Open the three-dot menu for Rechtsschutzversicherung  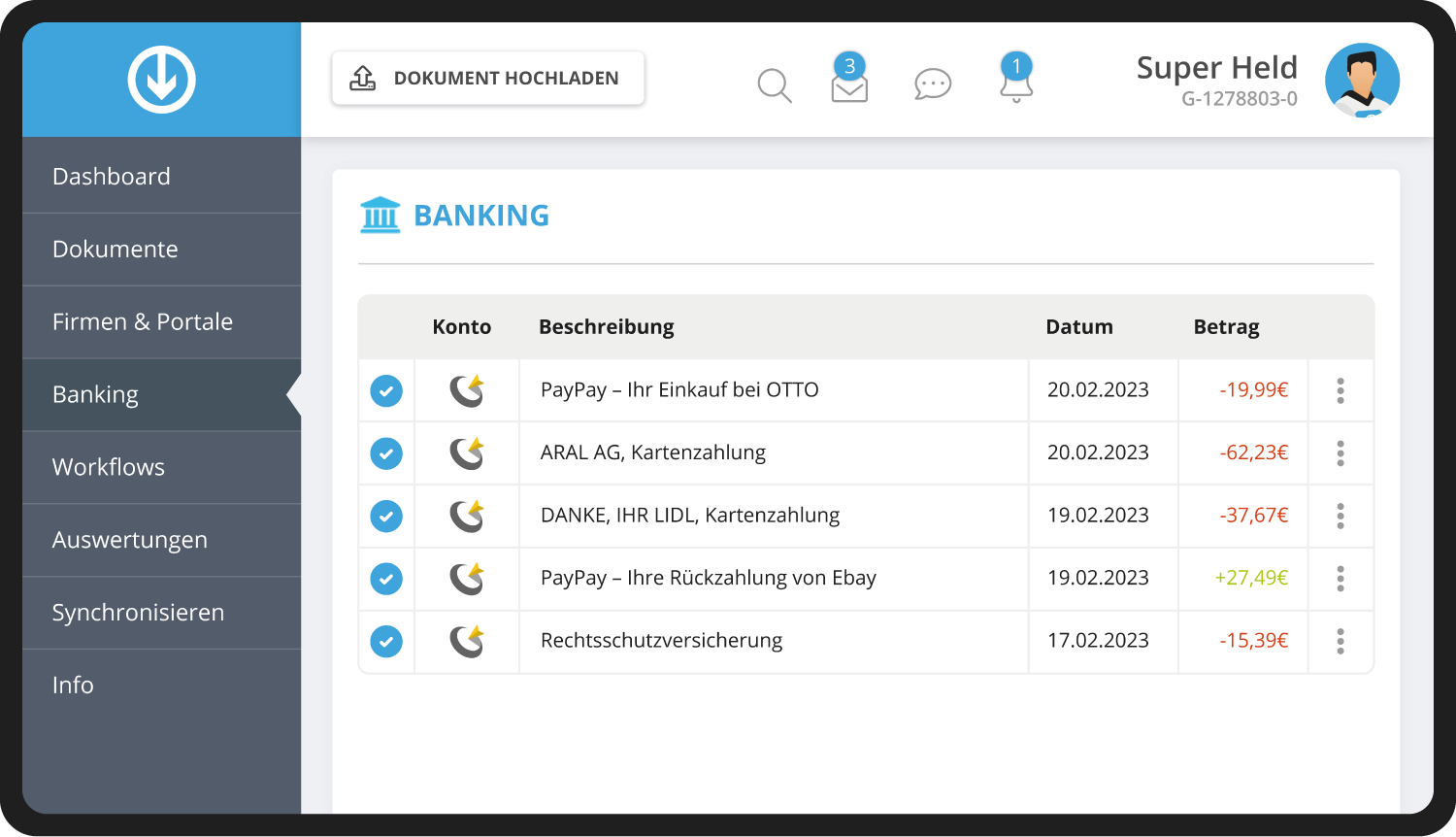tap(1340, 641)
